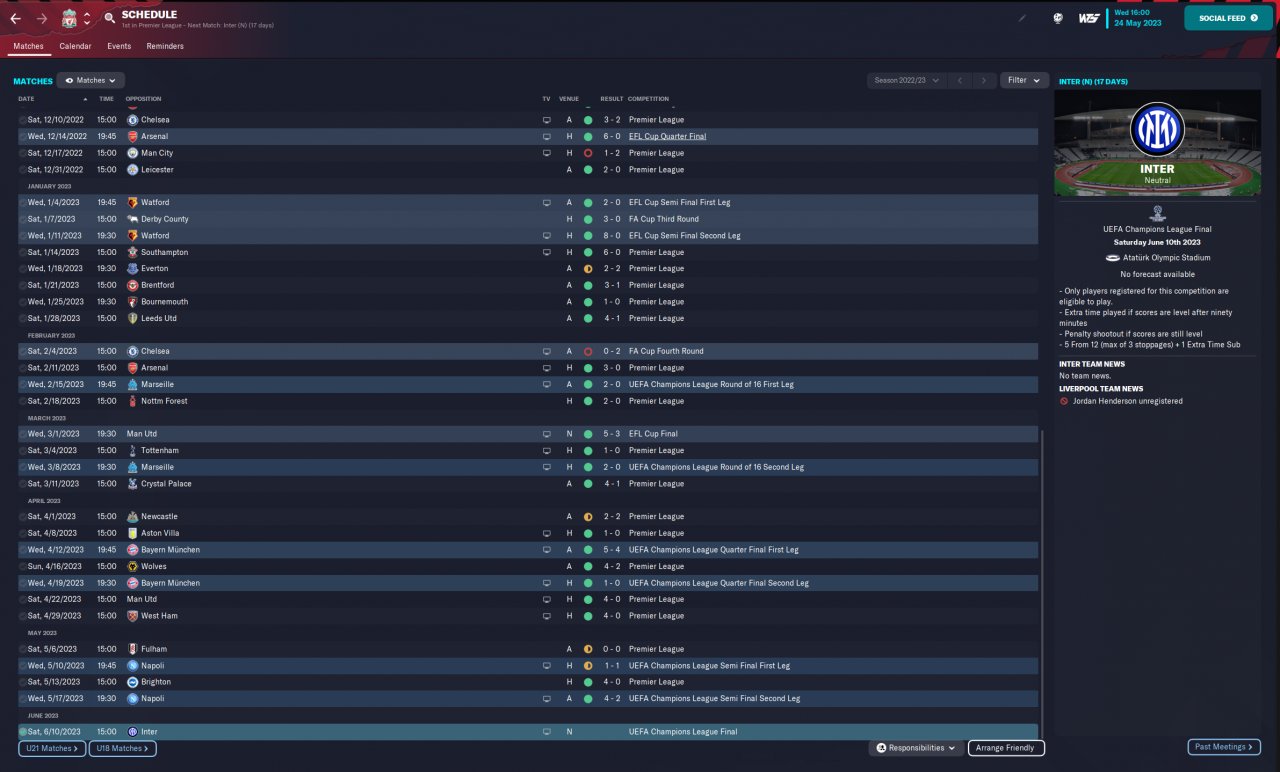The height and width of the screenshot is (772, 1280).
Task: Click the unregistered icon beside Jordan Henderson
Action: pos(1064,401)
